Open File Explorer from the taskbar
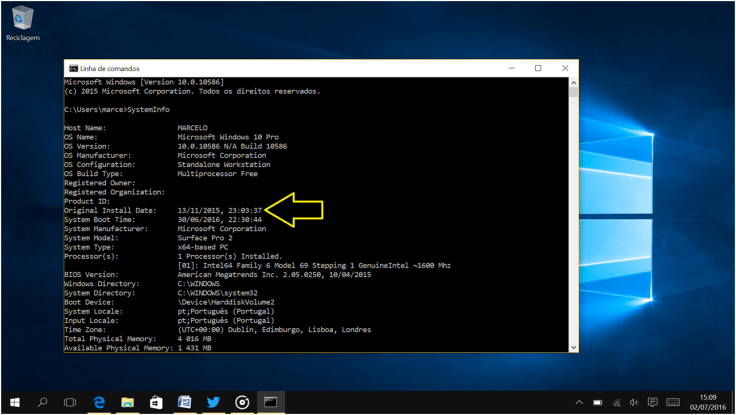Viewport: 736px width, 415px height. tap(127, 402)
